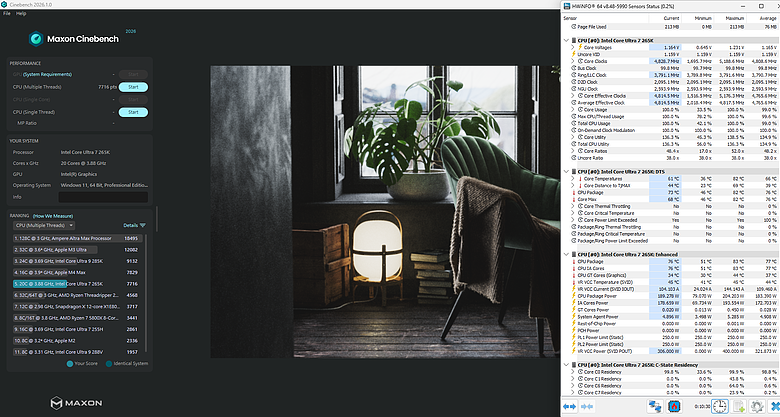Collapse the 265K: DTS section
780x417 pixels.
tap(566, 172)
